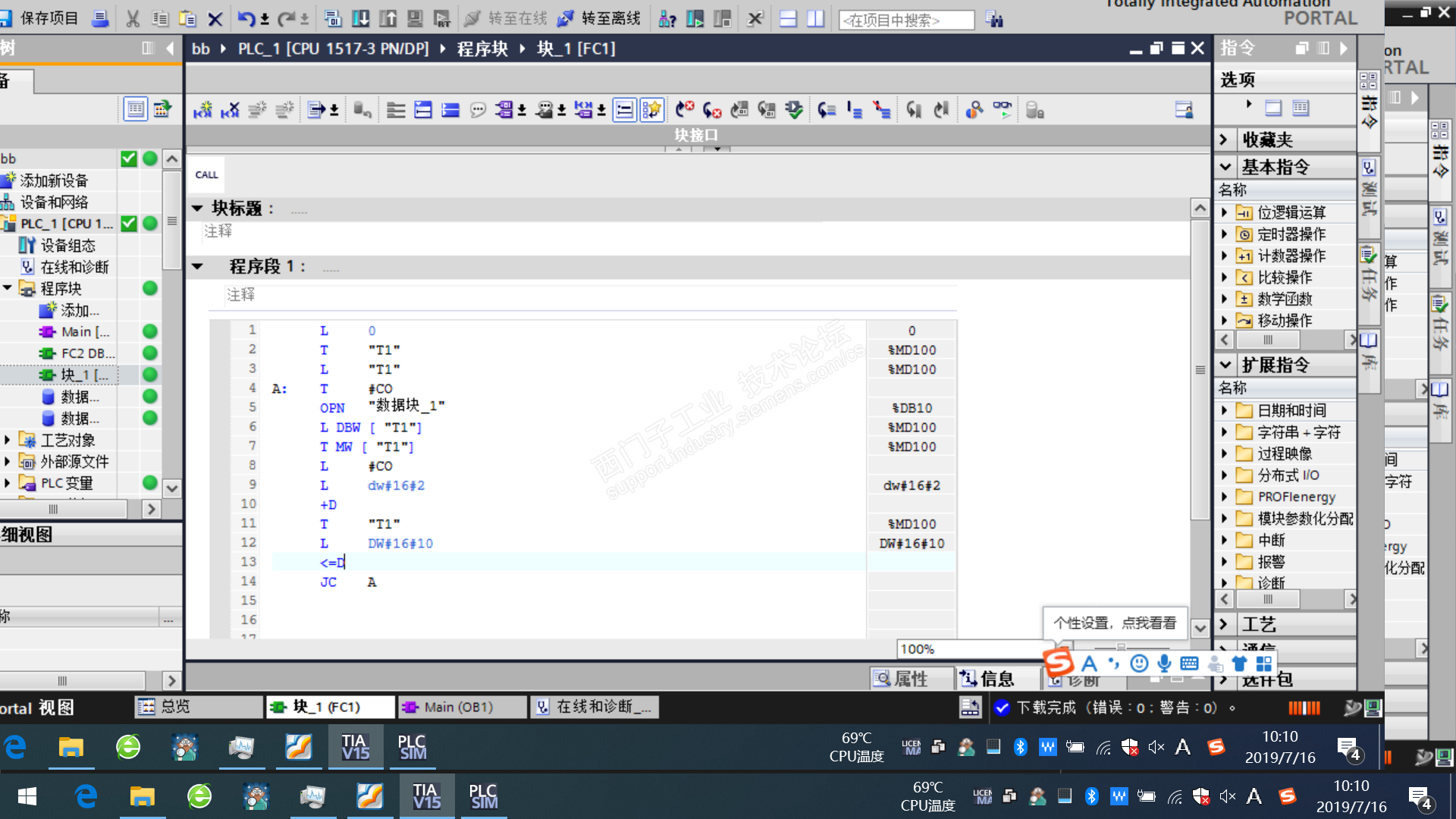This screenshot has height=819, width=1456.
Task: Collapse the 程序段 1 network section
Action: point(198,266)
